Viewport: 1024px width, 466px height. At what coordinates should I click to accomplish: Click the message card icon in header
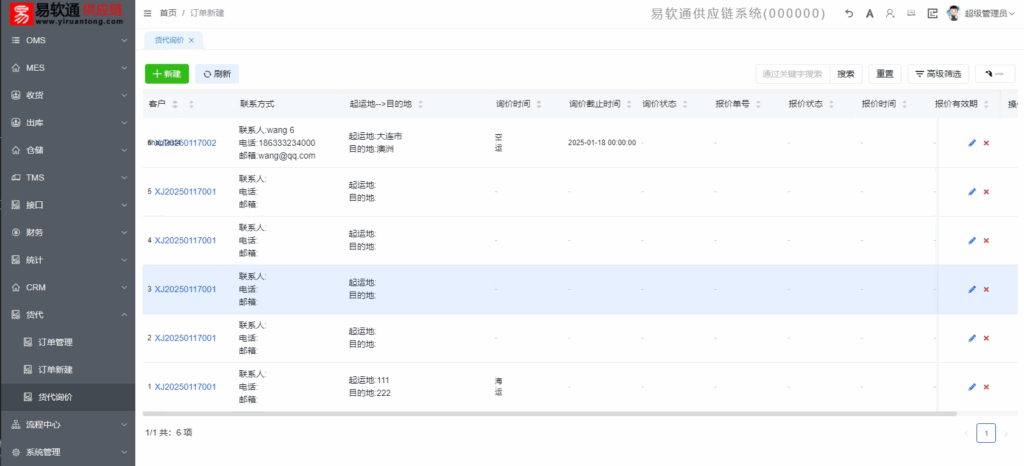911,13
